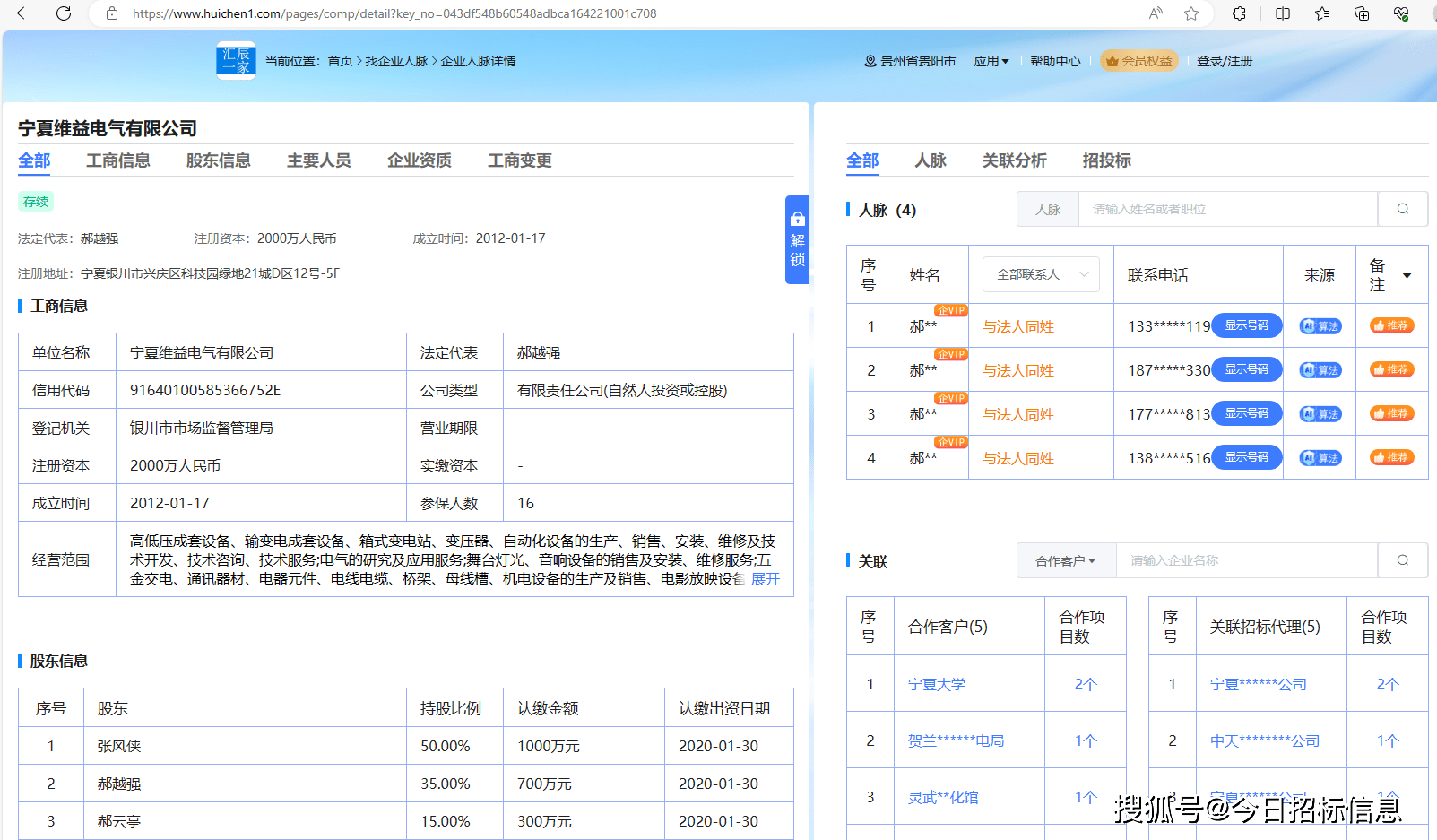The image size is (1437, 840).
Task: Reload the page with the refresh icon
Action: click(x=64, y=13)
